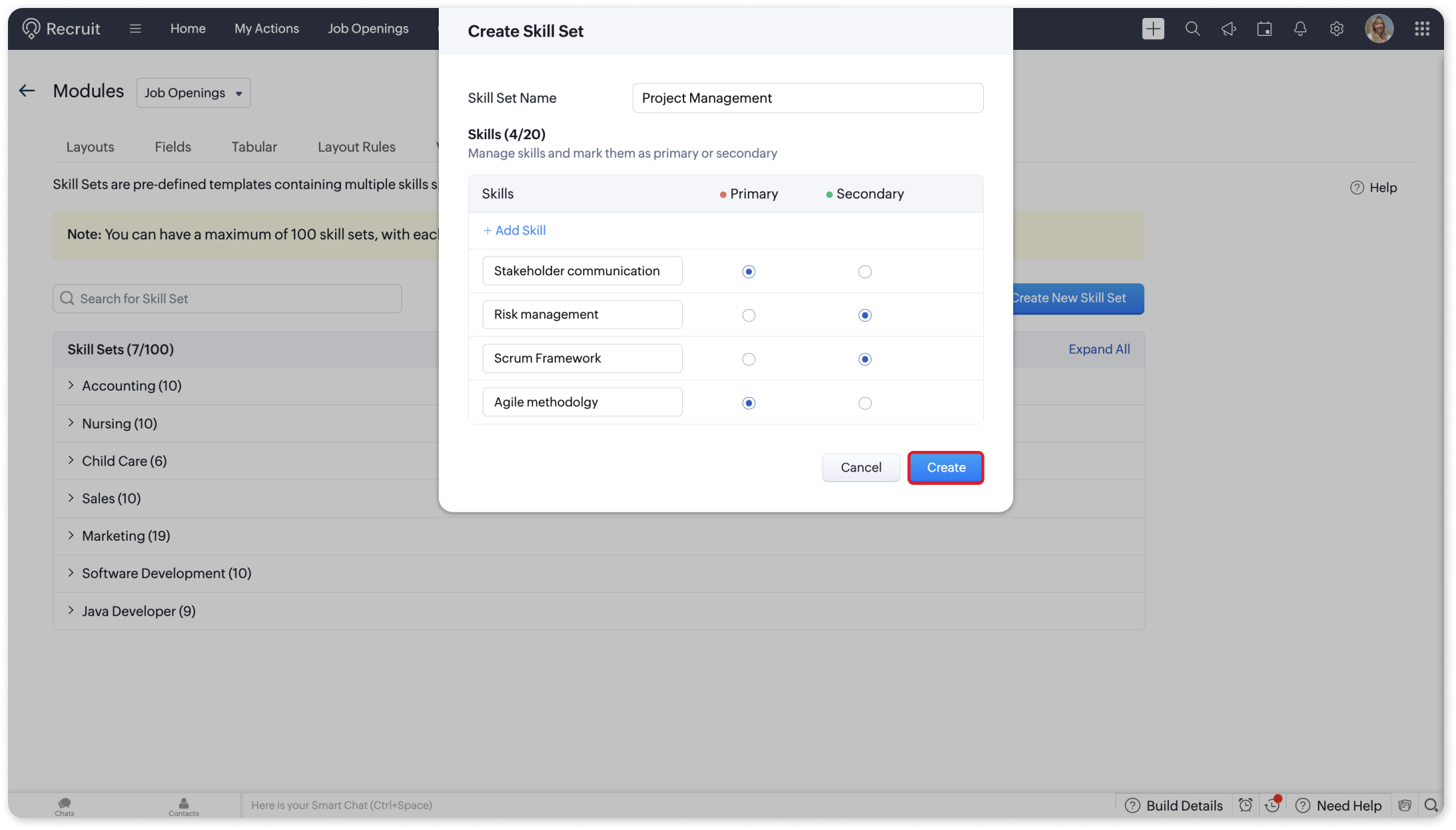
Task: Click the Create button
Action: tap(945, 468)
